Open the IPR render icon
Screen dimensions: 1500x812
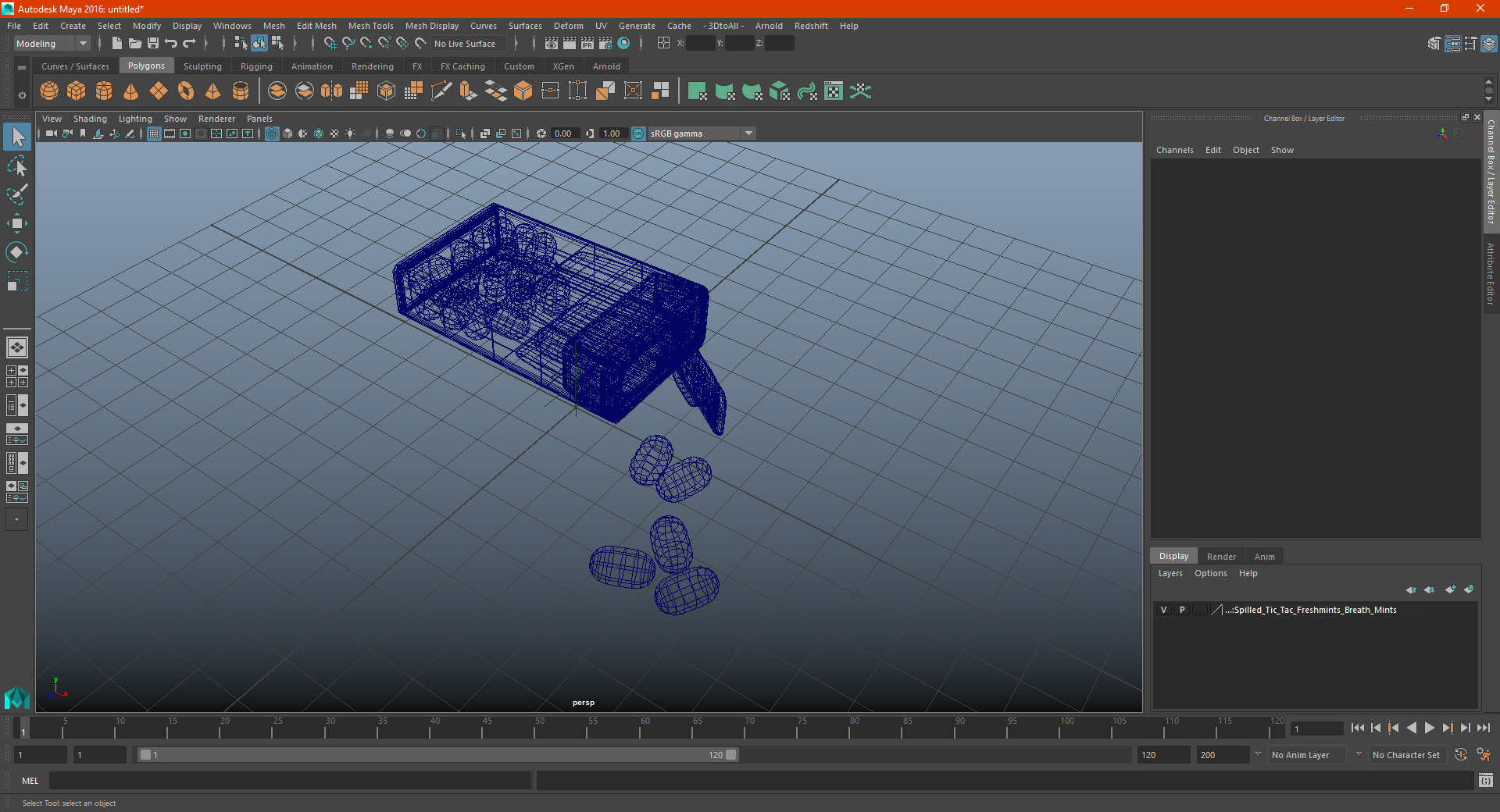pyautogui.click(x=587, y=44)
